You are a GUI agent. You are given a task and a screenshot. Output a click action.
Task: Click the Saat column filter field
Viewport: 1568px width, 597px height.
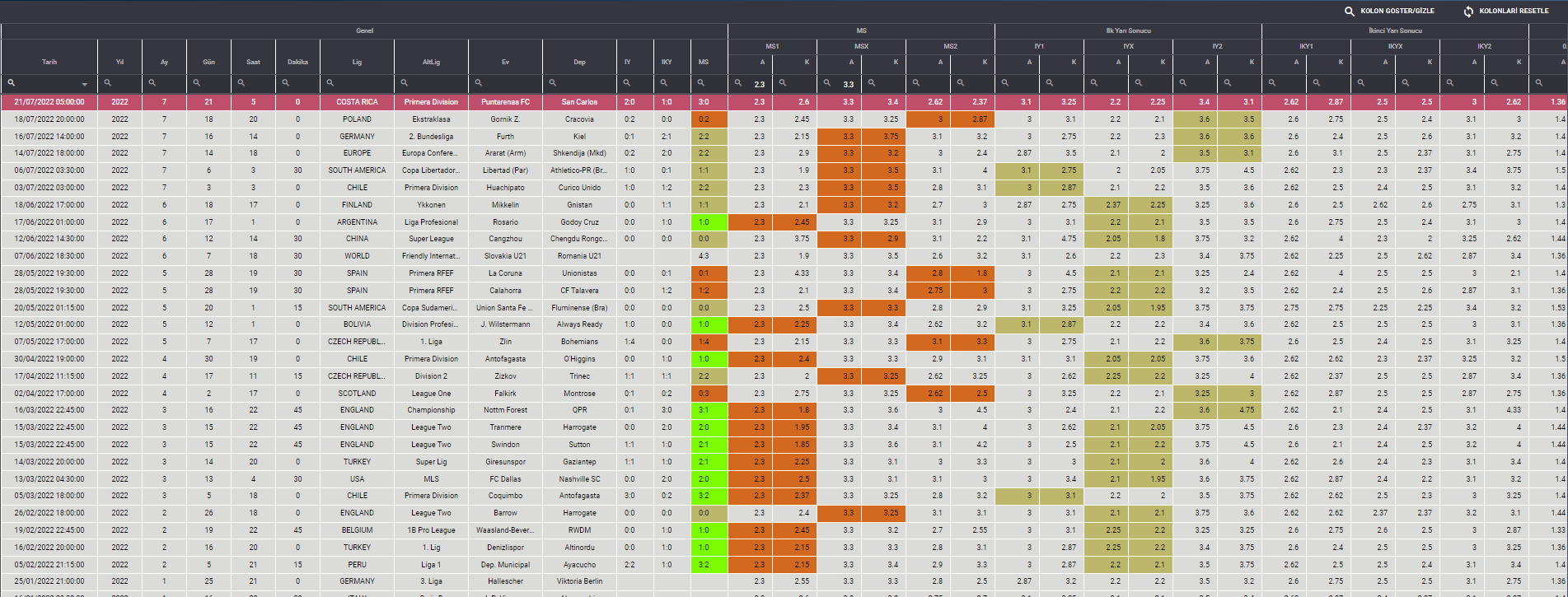(x=259, y=83)
